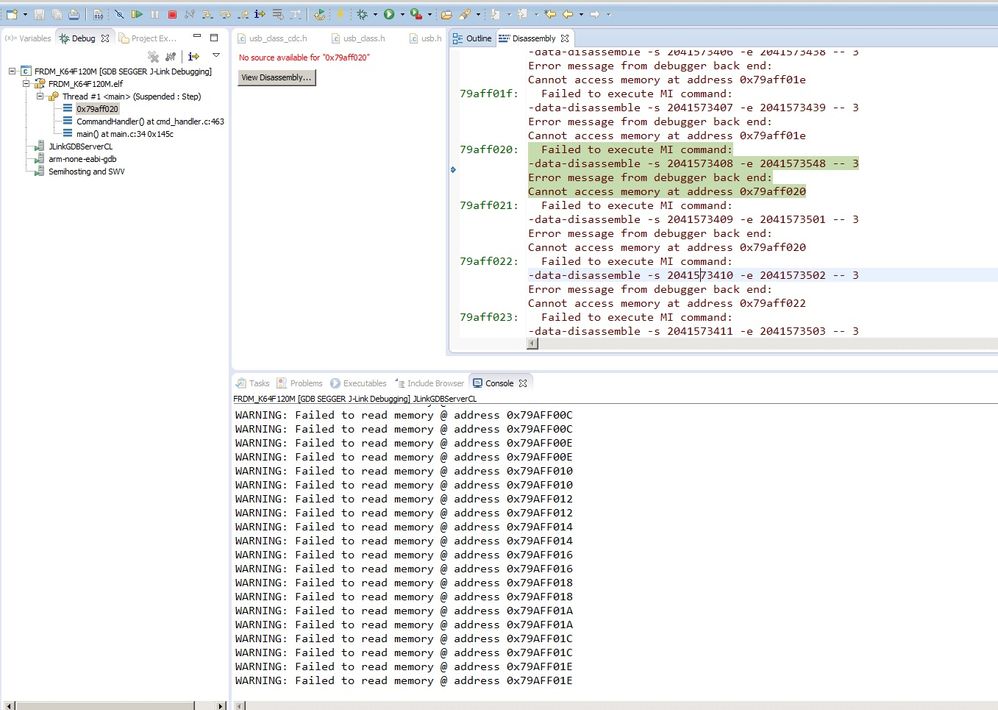Open the External Tools dropdown arrow
Screen dimensions: 998x710
pos(430,14)
